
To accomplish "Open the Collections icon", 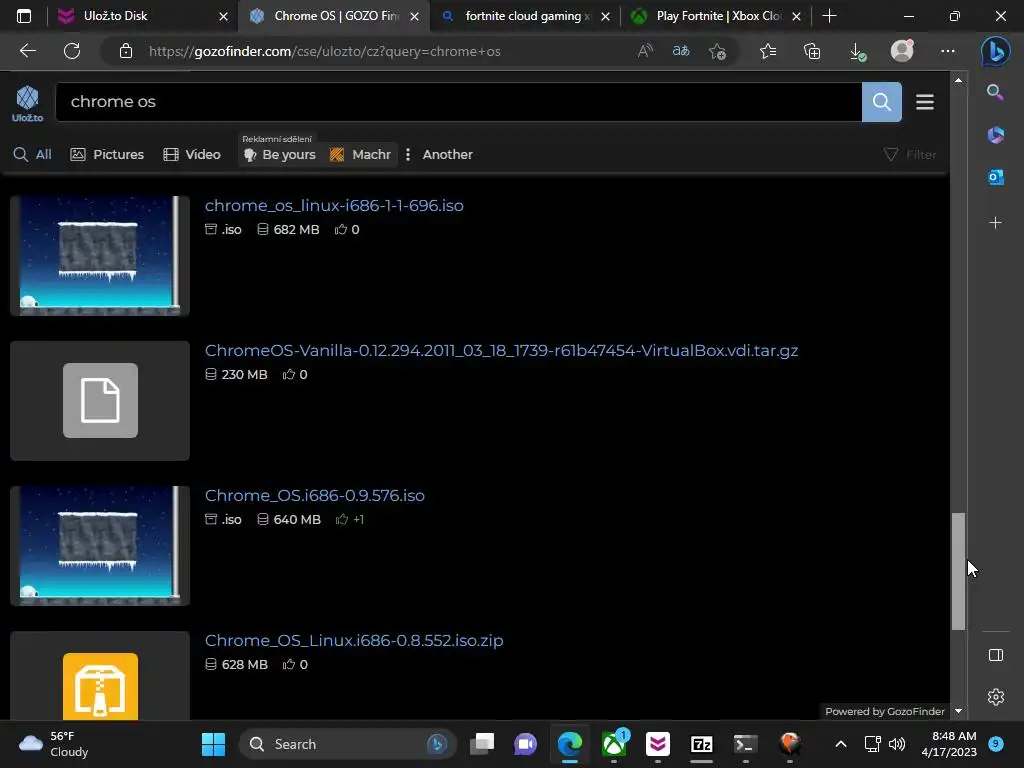I will 812,51.
